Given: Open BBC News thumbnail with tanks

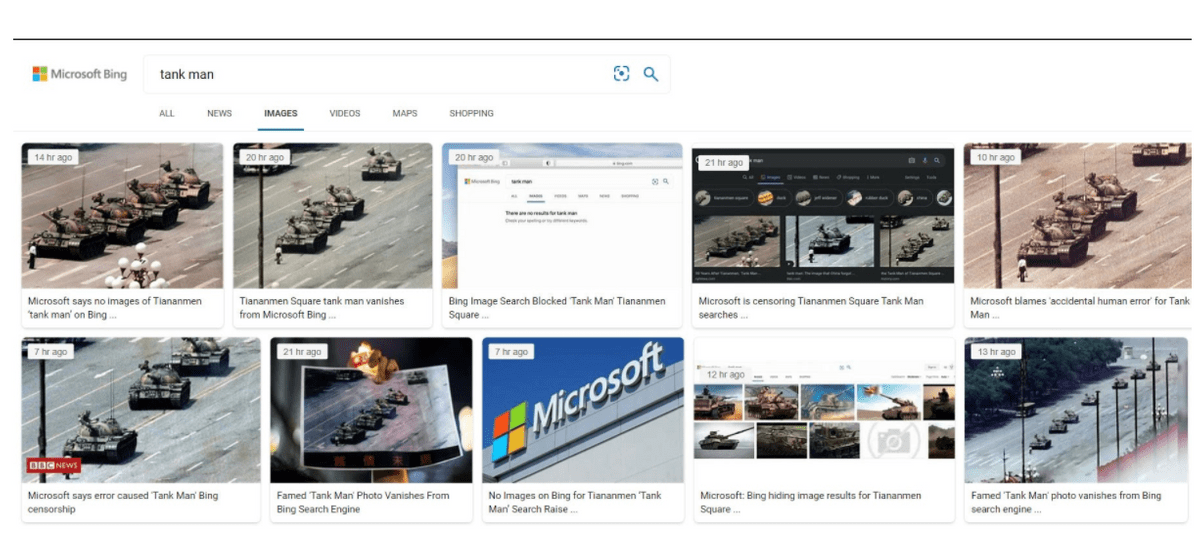Looking at the screenshot, I should [x=141, y=410].
